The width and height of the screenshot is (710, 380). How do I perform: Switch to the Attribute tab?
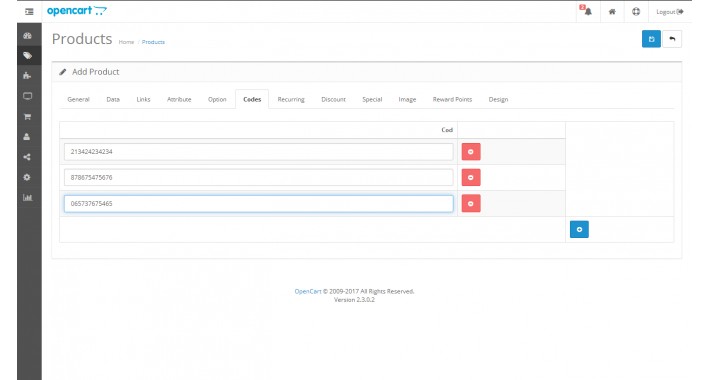tap(179, 99)
